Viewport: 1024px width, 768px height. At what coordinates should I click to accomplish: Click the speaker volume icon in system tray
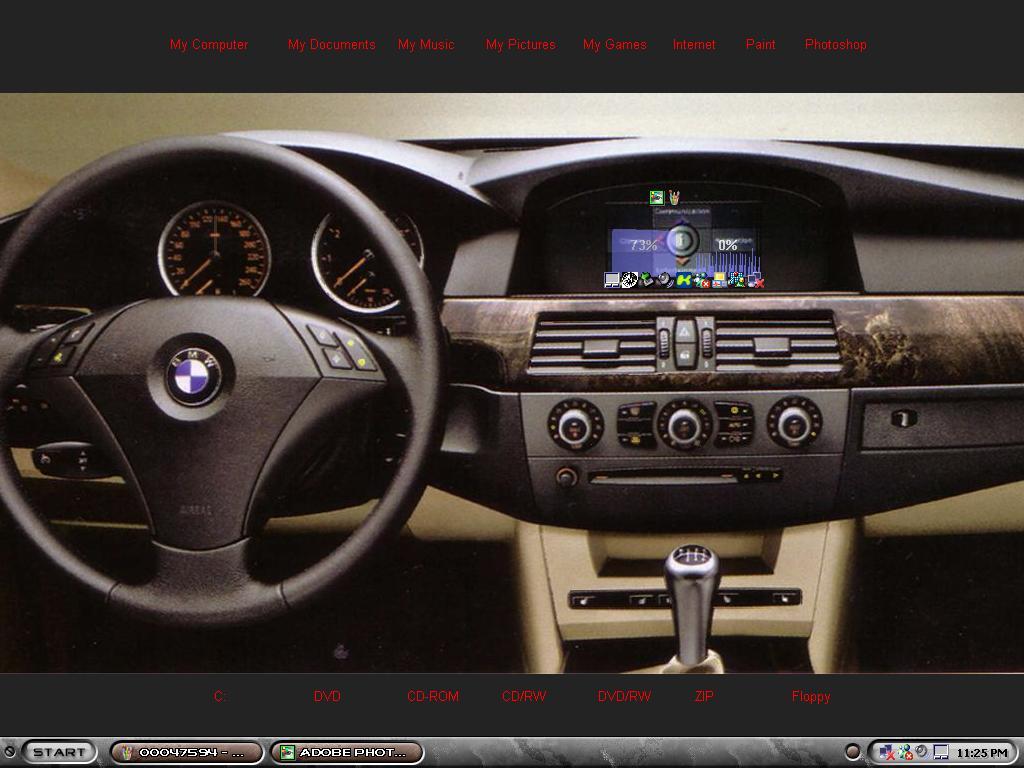[x=921, y=751]
